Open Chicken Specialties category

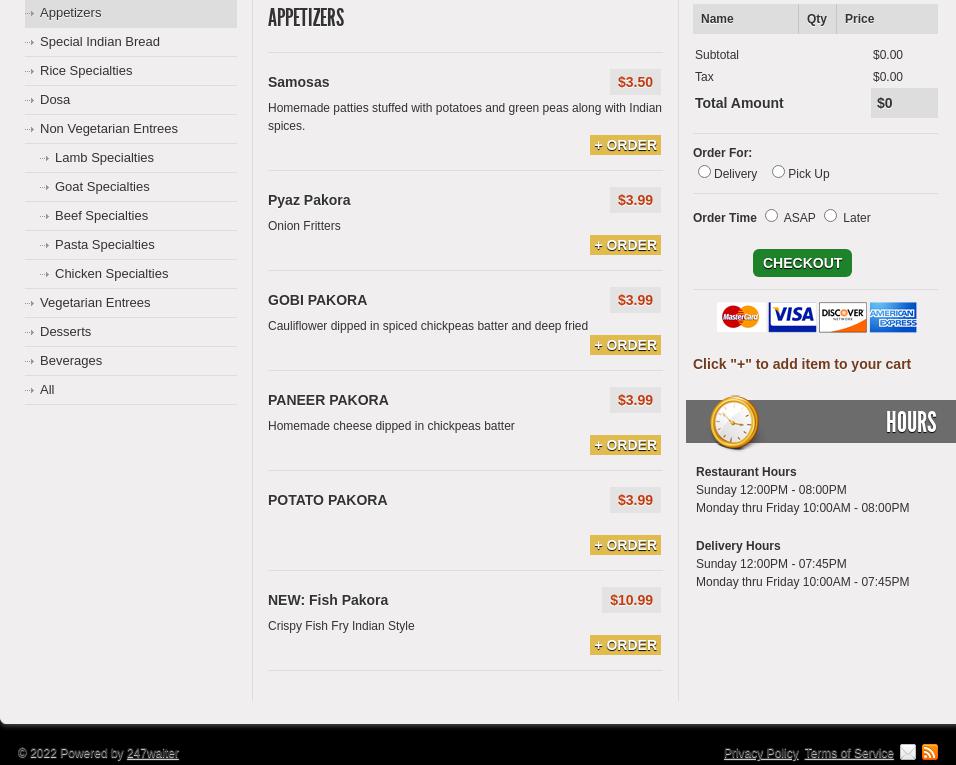coord(111,274)
